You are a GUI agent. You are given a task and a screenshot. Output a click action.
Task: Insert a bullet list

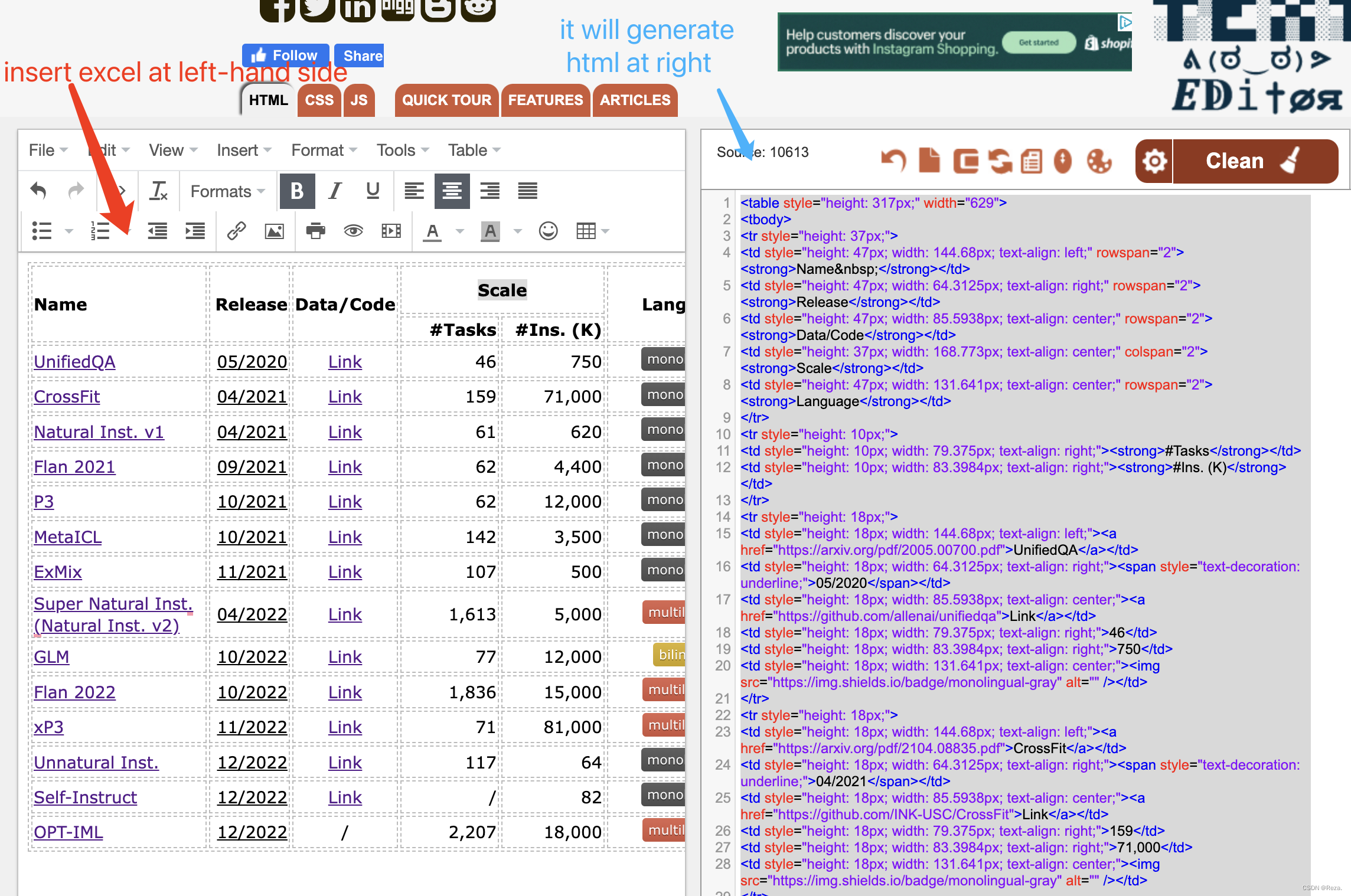coord(42,231)
